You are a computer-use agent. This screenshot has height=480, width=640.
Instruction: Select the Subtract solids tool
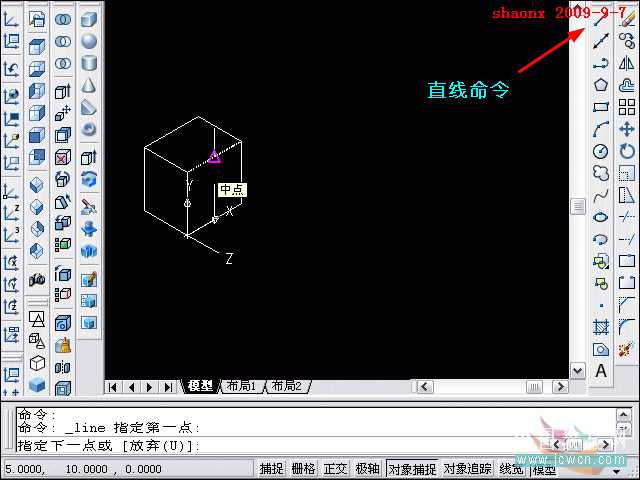pyautogui.click(x=63, y=41)
